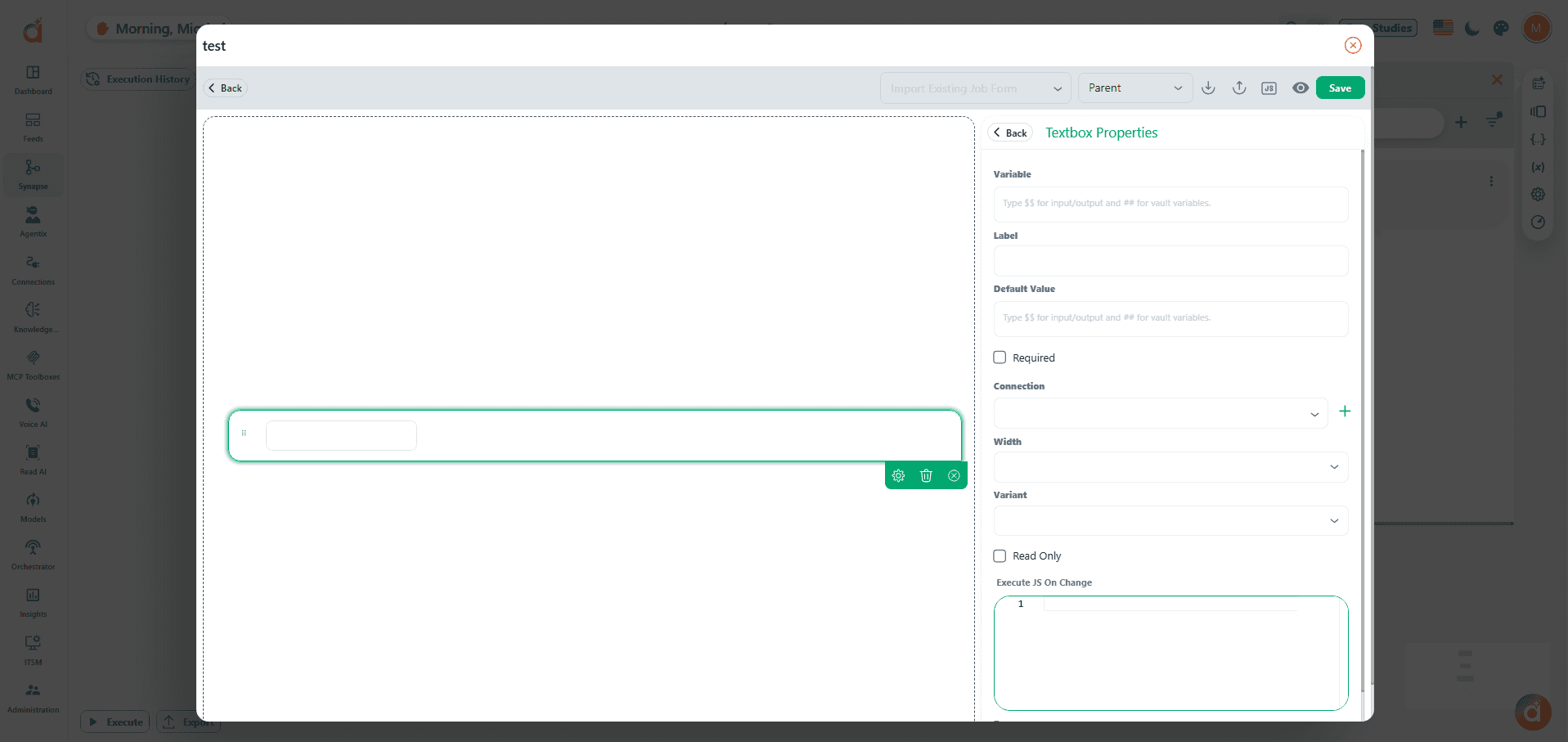Image resolution: width=1568 pixels, height=742 pixels.
Task: Open Import Existing Job Form dropdown
Action: 975,88
